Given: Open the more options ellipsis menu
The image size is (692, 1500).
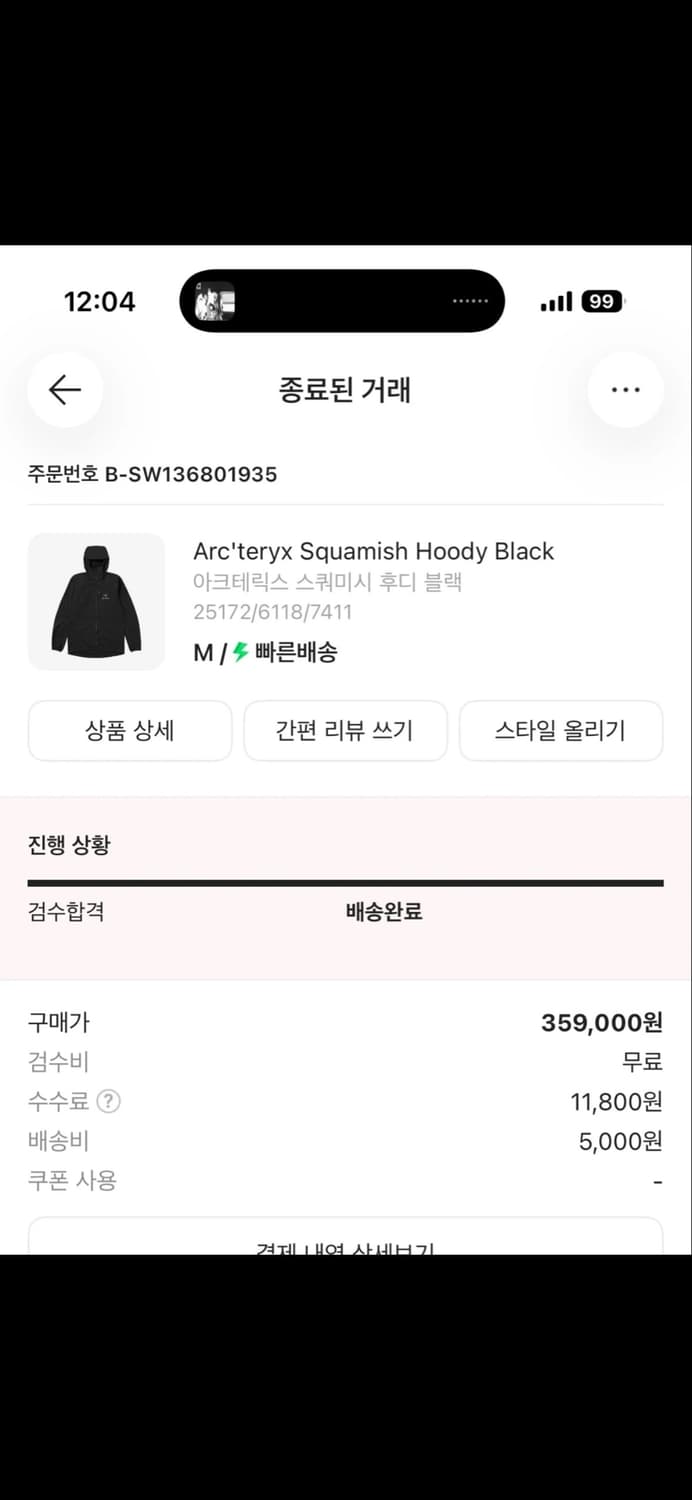Looking at the screenshot, I should tap(625, 390).
